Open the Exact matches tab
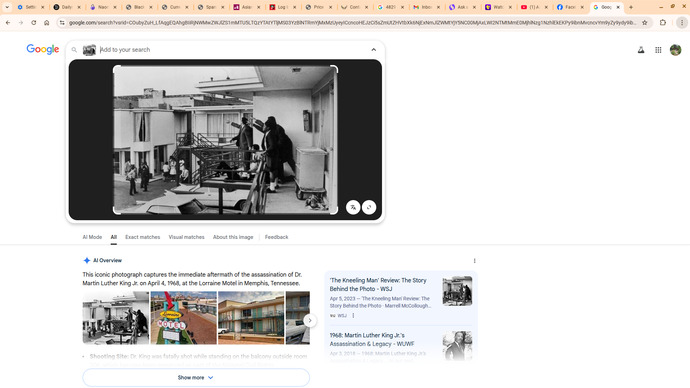 pos(143,237)
